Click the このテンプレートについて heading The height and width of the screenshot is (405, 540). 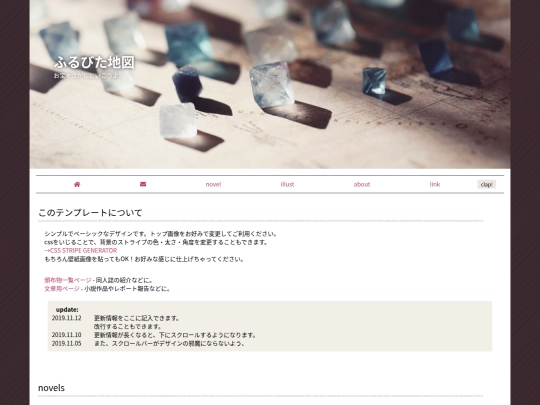coord(90,213)
